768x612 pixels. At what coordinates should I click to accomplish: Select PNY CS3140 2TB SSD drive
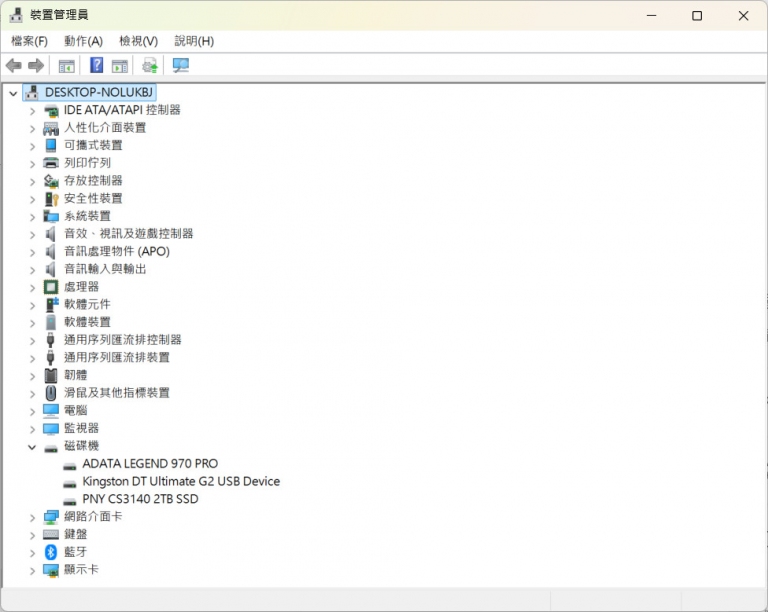(x=140, y=499)
